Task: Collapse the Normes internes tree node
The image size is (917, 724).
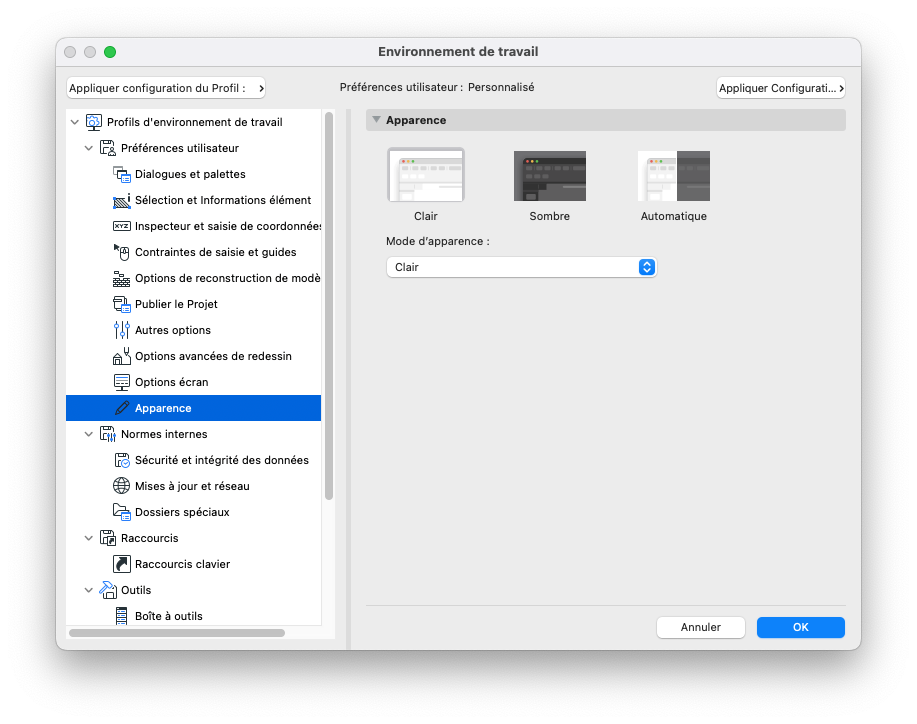Action: pyautogui.click(x=88, y=435)
